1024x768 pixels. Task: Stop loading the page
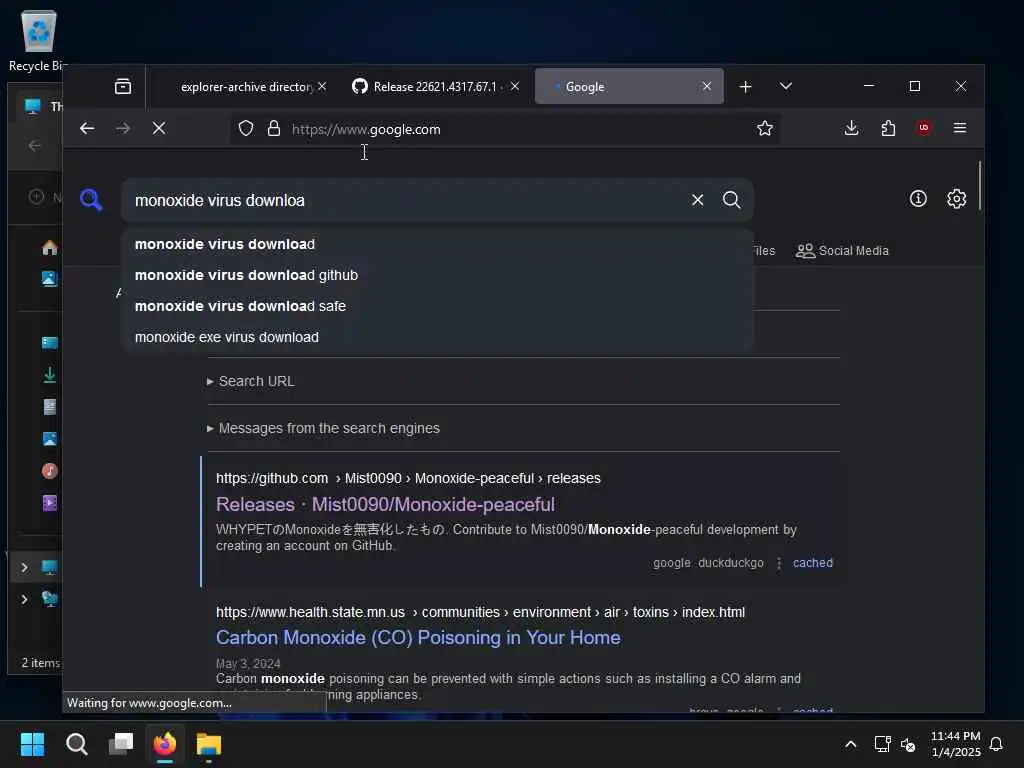point(159,128)
